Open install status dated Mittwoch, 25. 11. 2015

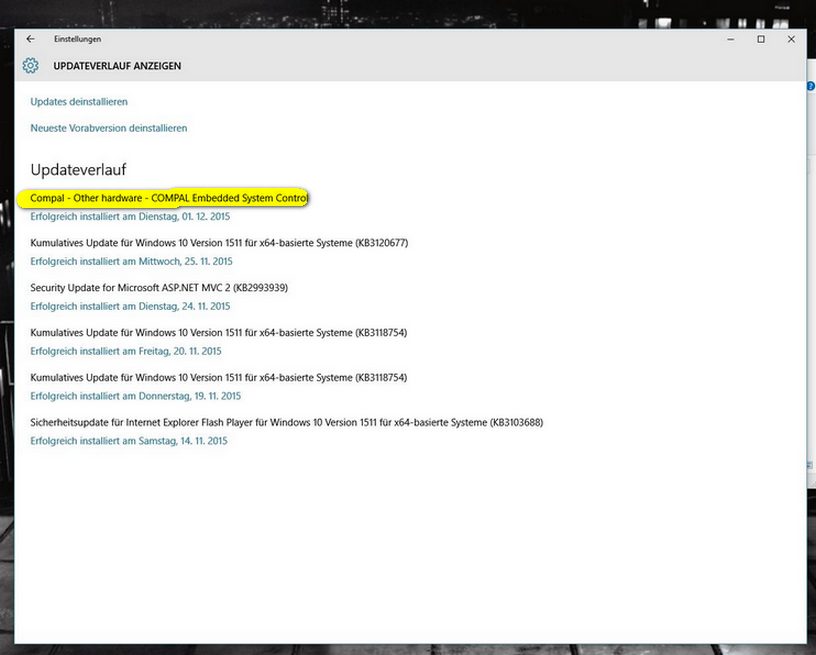(131, 261)
